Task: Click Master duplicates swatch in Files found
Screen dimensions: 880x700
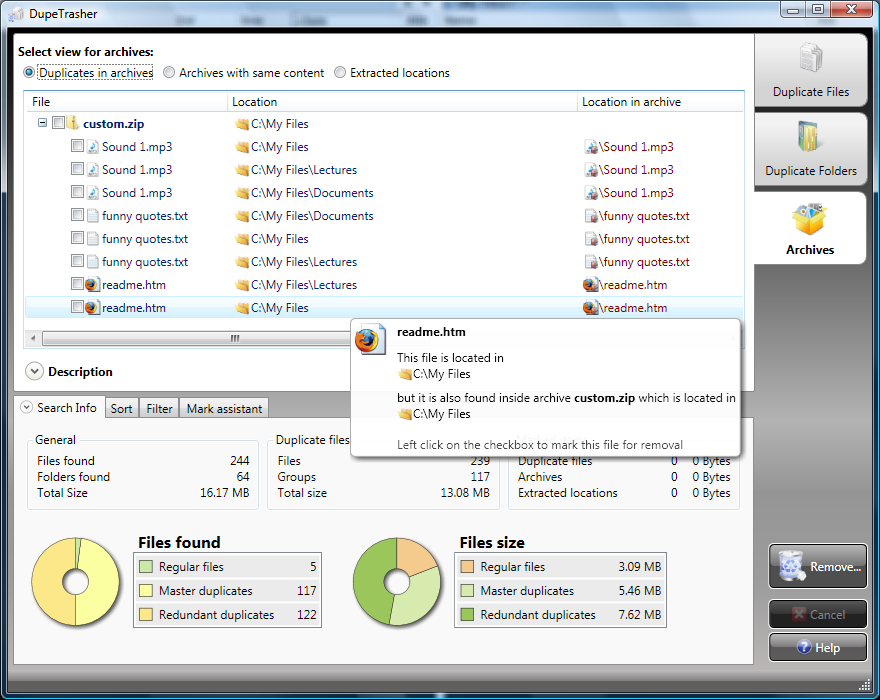Action: [146, 591]
